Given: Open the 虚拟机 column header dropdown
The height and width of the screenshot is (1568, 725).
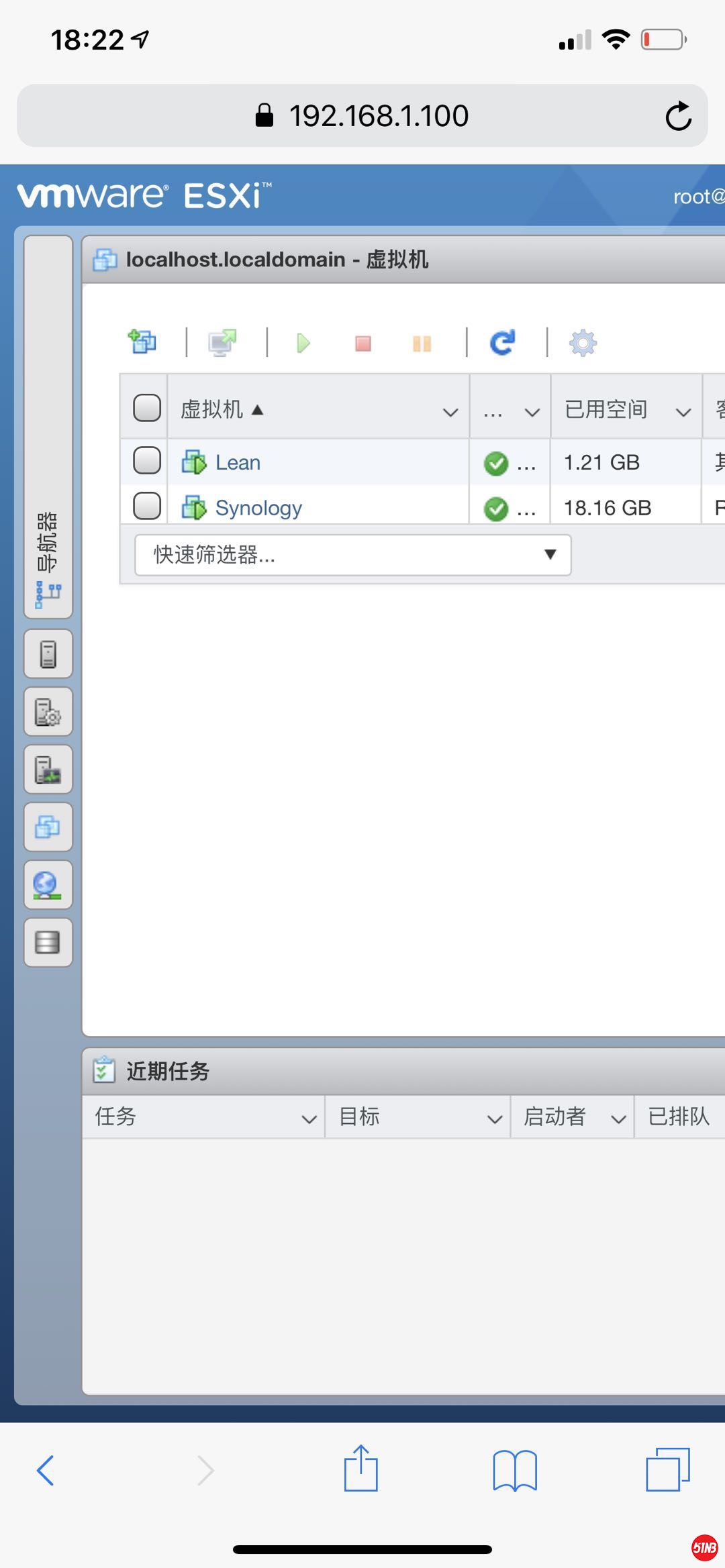Looking at the screenshot, I should point(450,412).
